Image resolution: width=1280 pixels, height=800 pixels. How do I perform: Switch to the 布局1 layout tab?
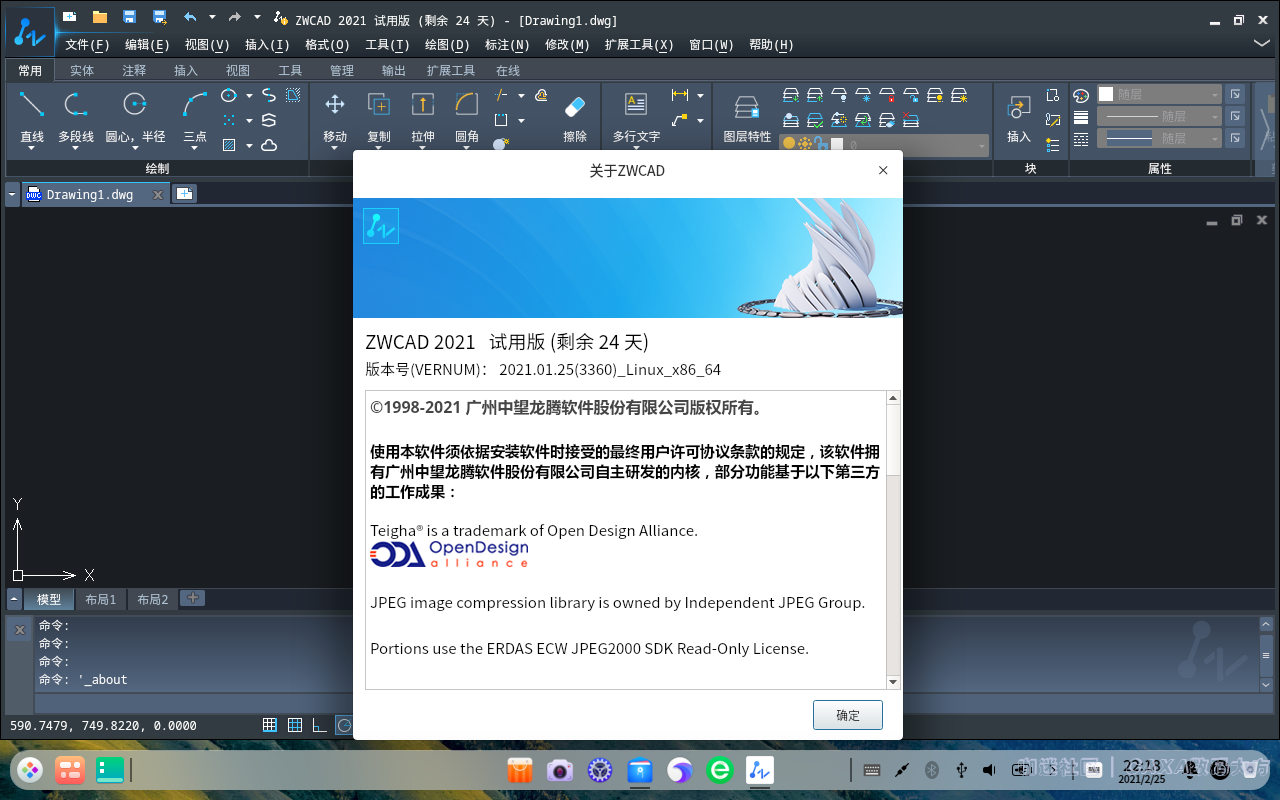(x=101, y=599)
